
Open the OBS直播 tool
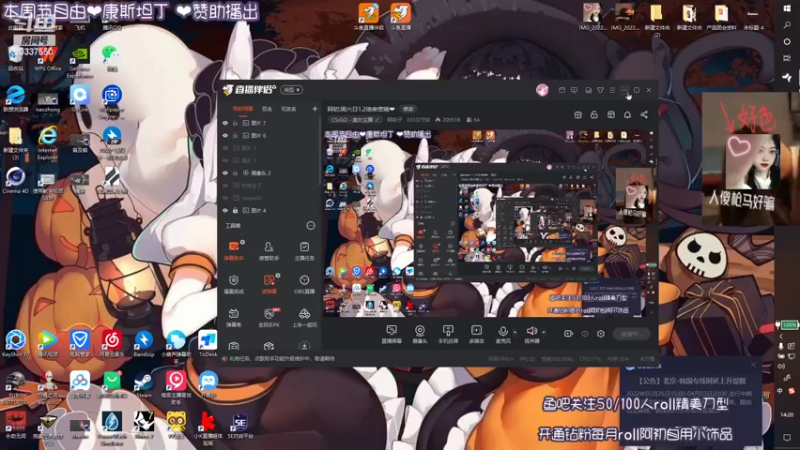(304, 284)
